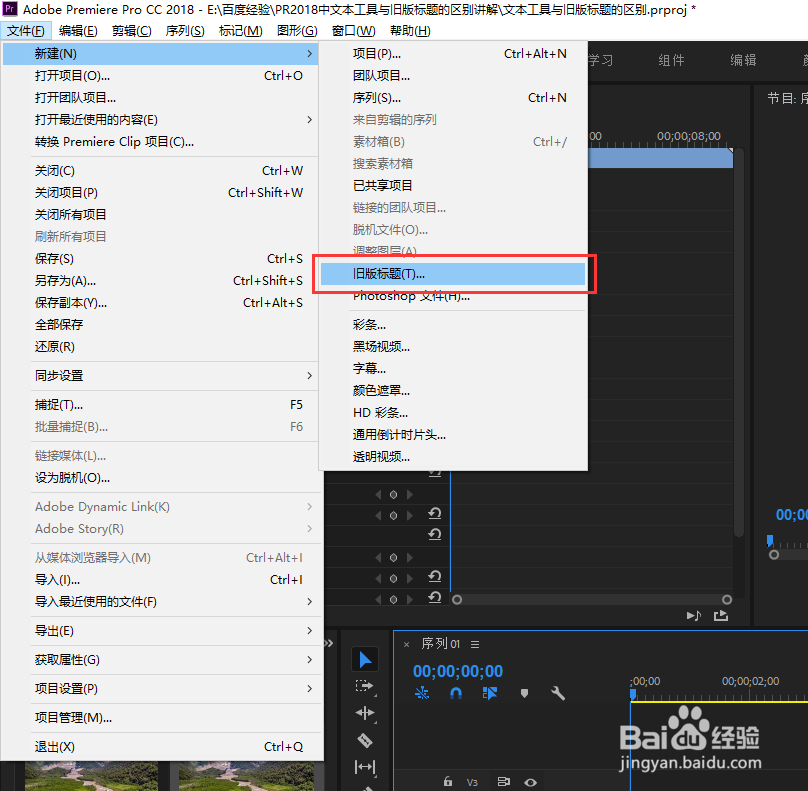Viewport: 808px width, 791px height.
Task: Select the Razor tool
Action: (365, 740)
